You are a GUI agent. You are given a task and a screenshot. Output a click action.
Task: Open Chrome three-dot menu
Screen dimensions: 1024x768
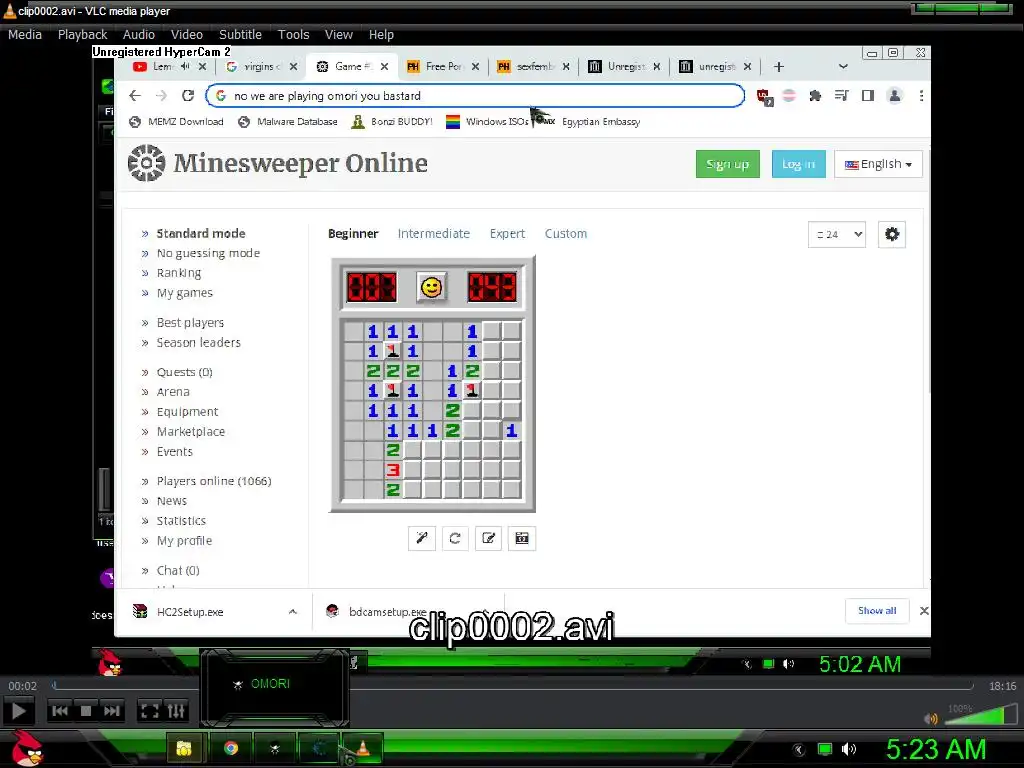tap(921, 95)
